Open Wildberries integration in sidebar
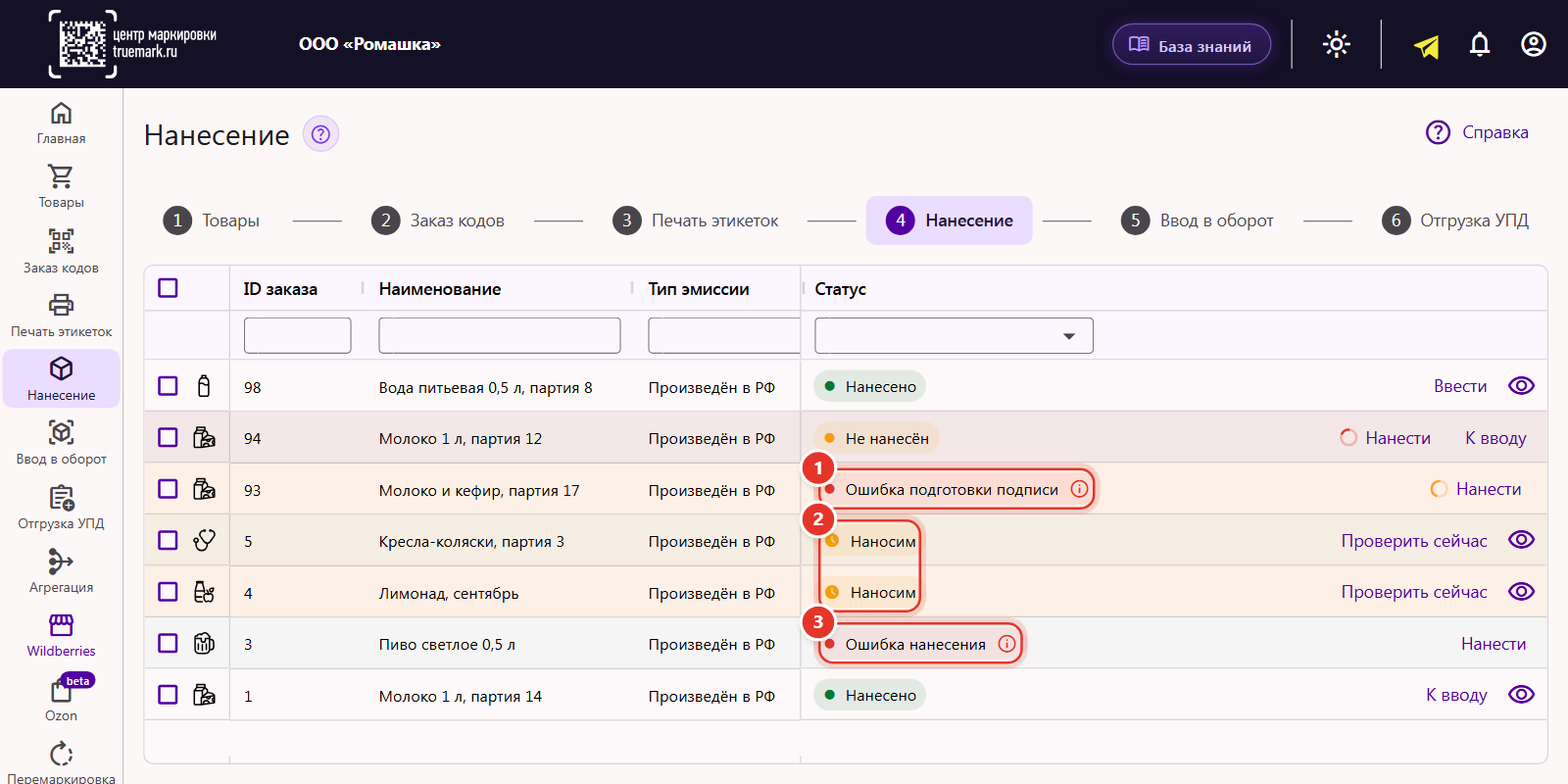The width and height of the screenshot is (1568, 784). (61, 635)
